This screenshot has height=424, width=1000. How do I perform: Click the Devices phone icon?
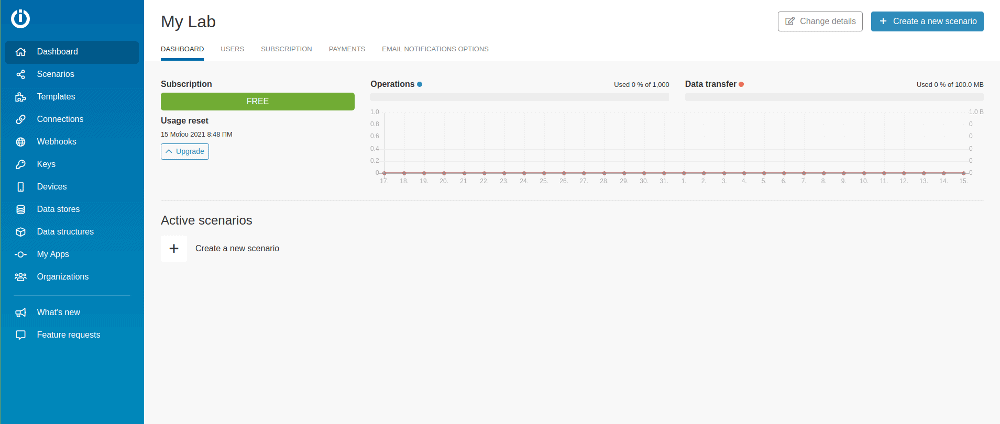[x=20, y=187]
